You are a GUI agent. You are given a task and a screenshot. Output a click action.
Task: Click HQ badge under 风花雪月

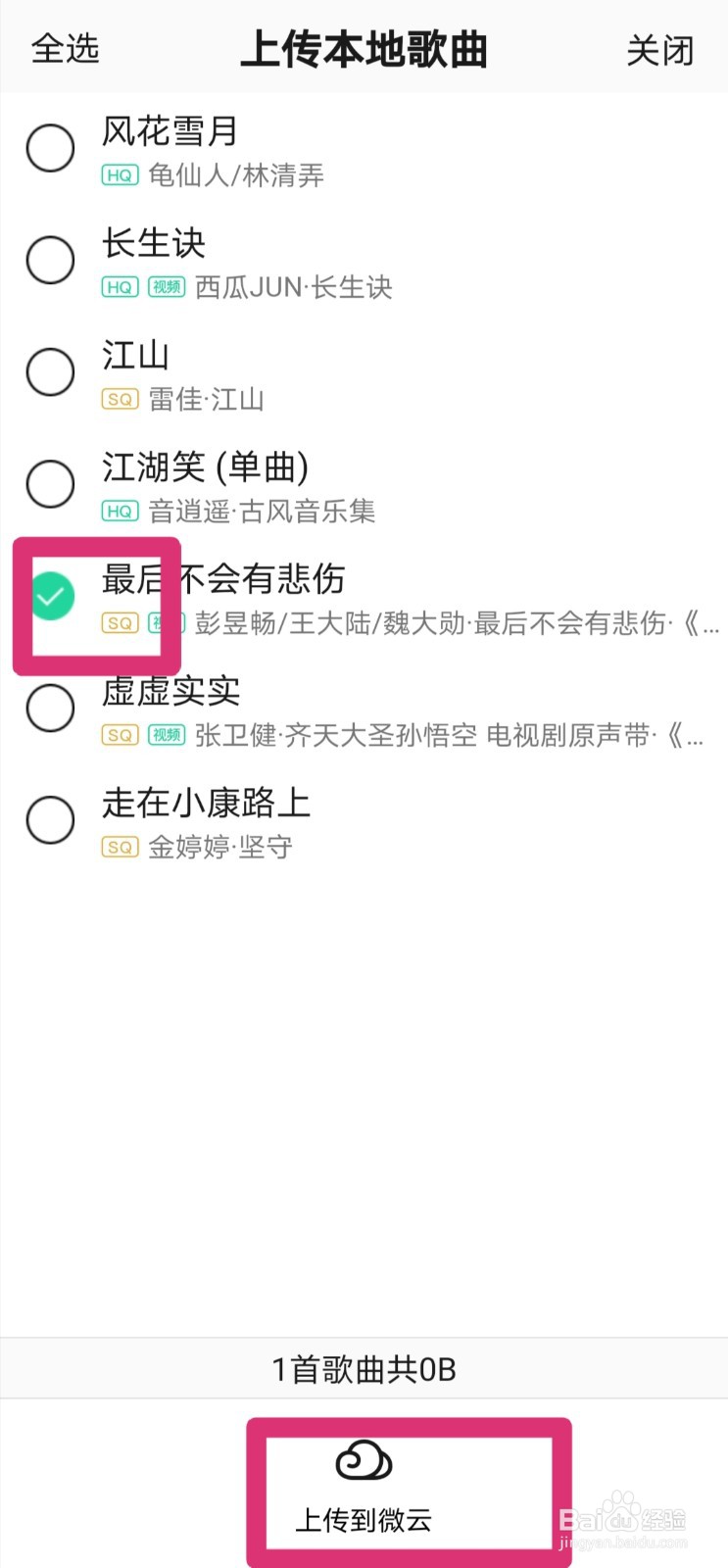pos(120,175)
